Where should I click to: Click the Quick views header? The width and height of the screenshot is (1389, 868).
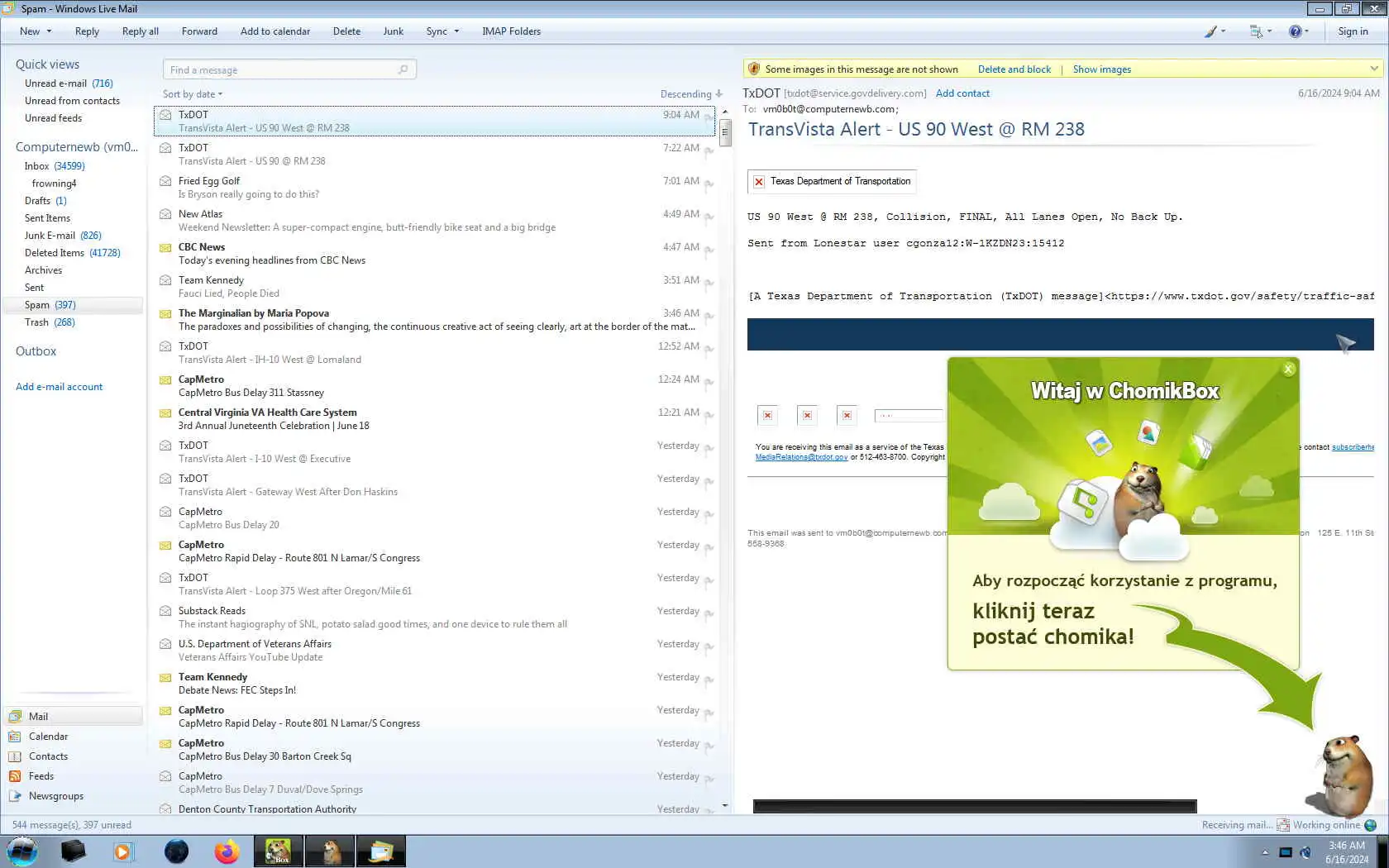48,64
